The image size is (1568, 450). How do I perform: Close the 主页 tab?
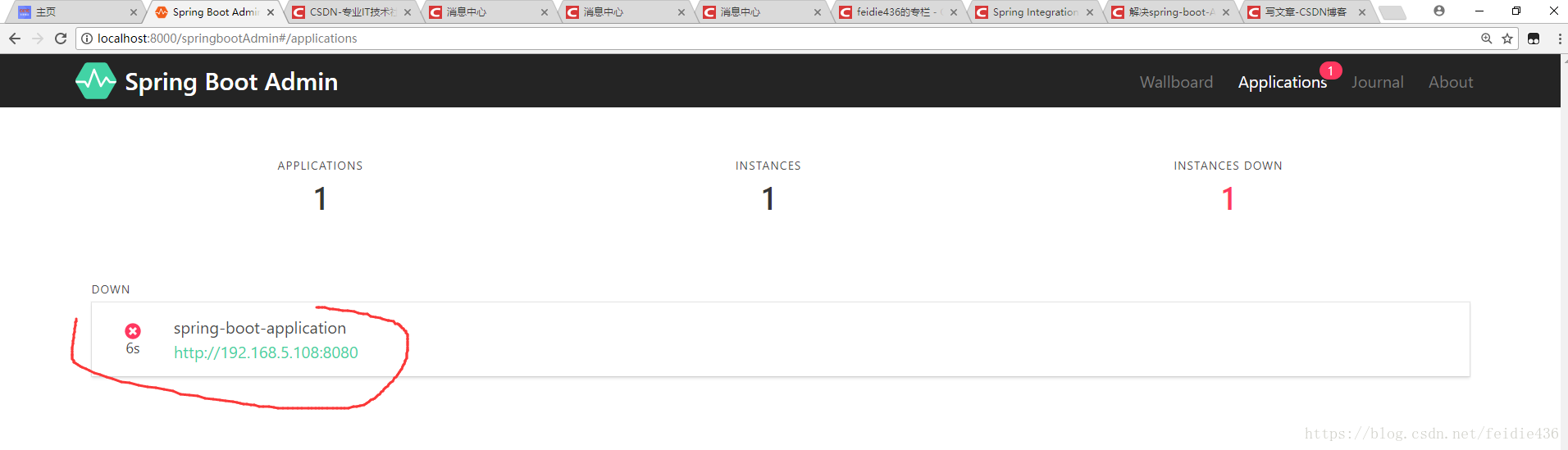(134, 12)
